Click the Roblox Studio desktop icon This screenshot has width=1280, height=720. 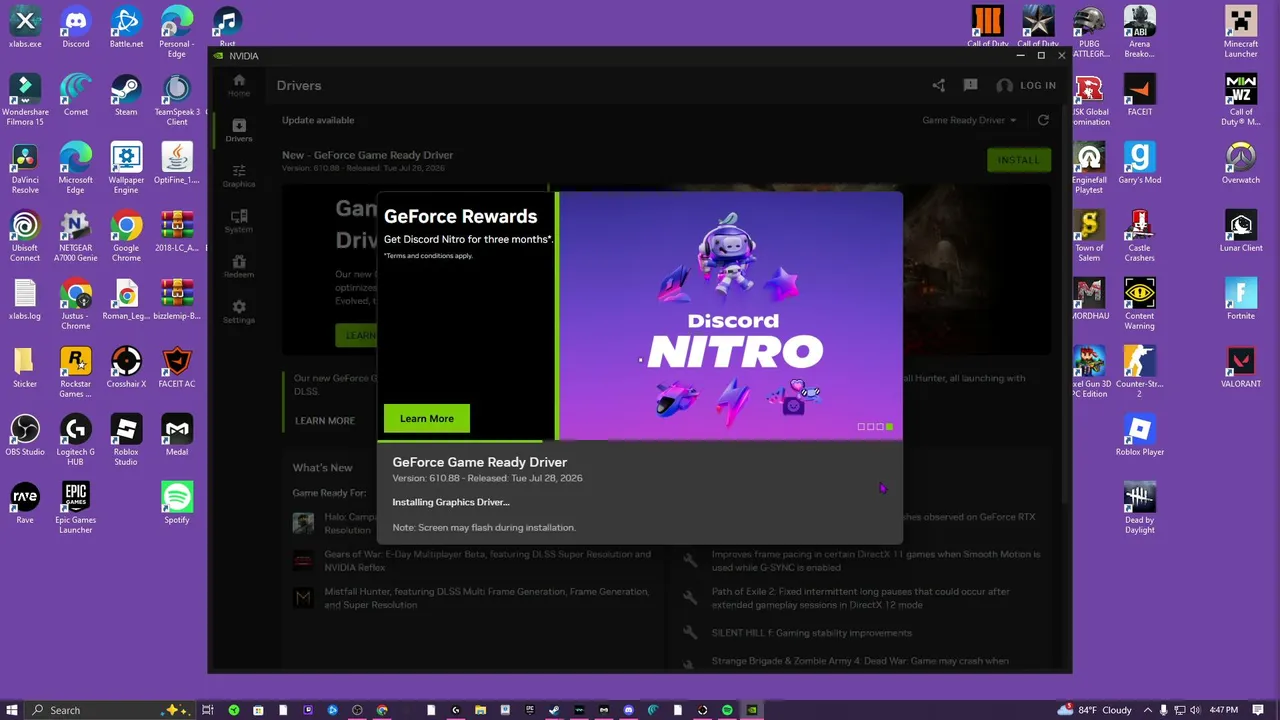click(x=126, y=439)
